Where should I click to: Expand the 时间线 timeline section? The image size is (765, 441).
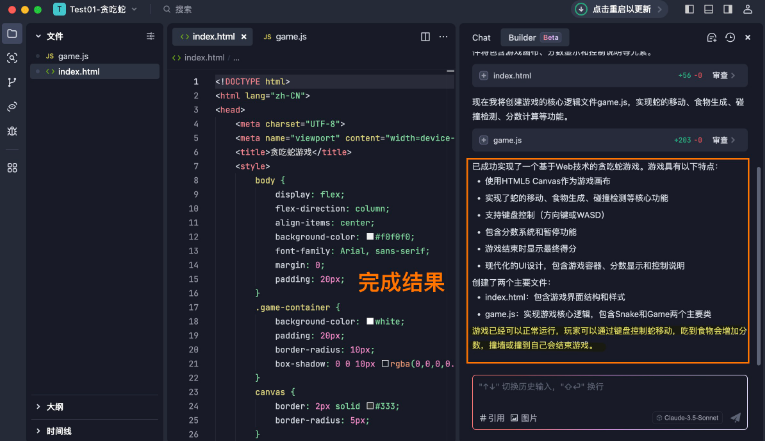pos(58,431)
